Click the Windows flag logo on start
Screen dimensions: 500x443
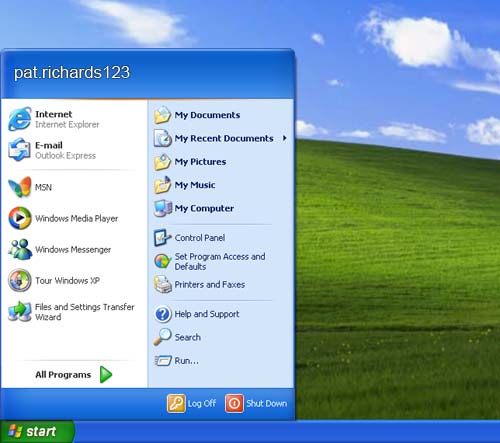pyautogui.click(x=15, y=431)
